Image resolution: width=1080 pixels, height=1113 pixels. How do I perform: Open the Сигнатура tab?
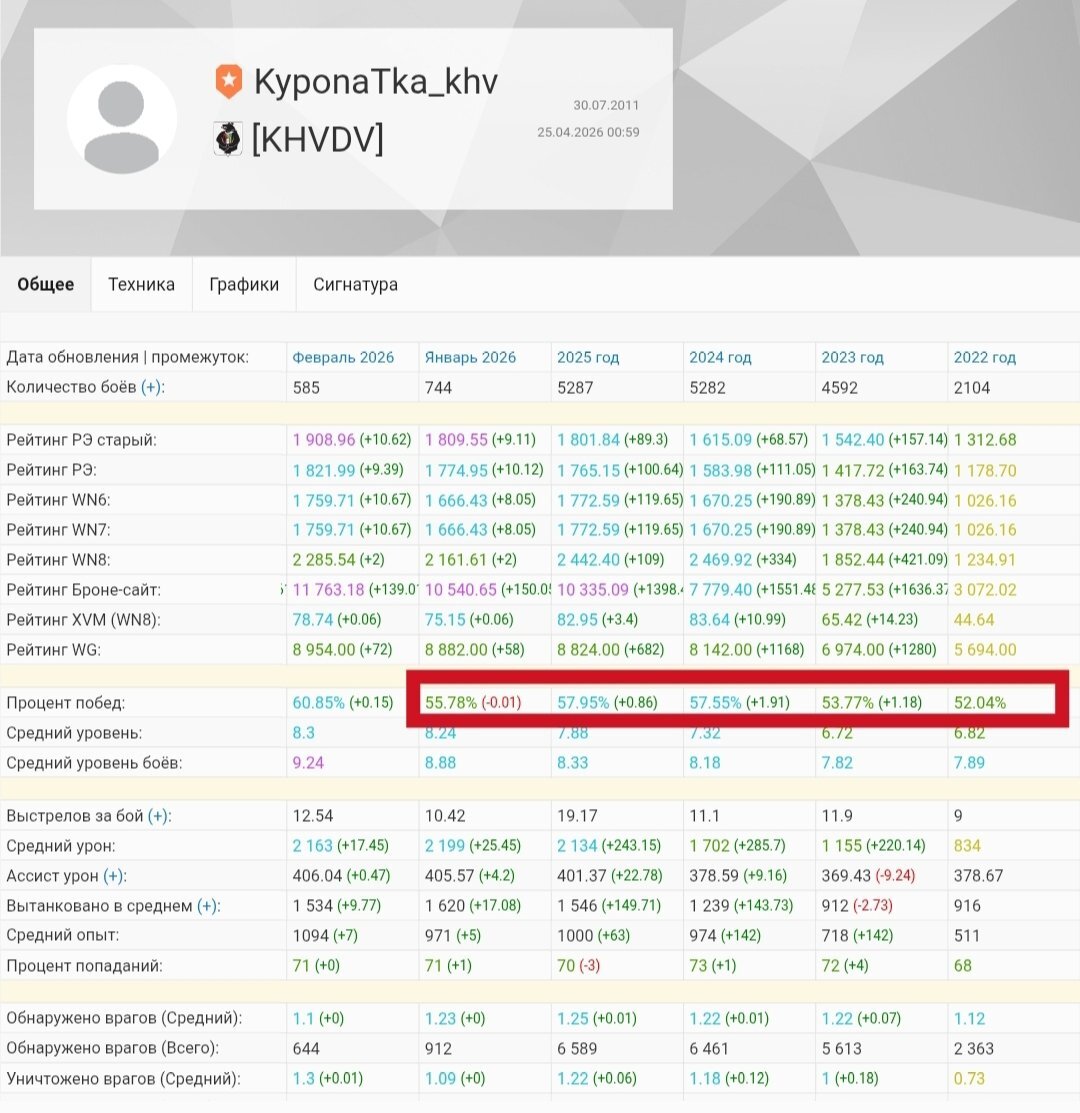[356, 284]
